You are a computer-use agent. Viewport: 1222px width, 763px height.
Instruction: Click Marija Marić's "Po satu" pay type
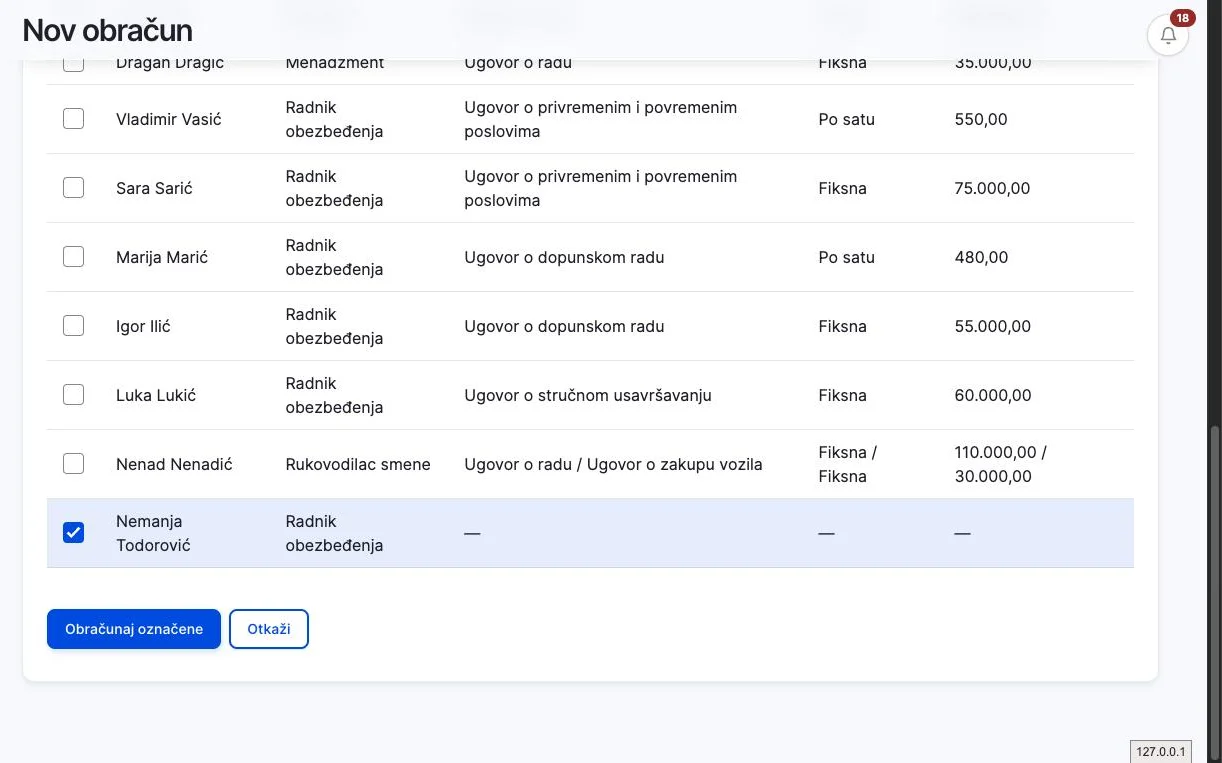click(846, 257)
